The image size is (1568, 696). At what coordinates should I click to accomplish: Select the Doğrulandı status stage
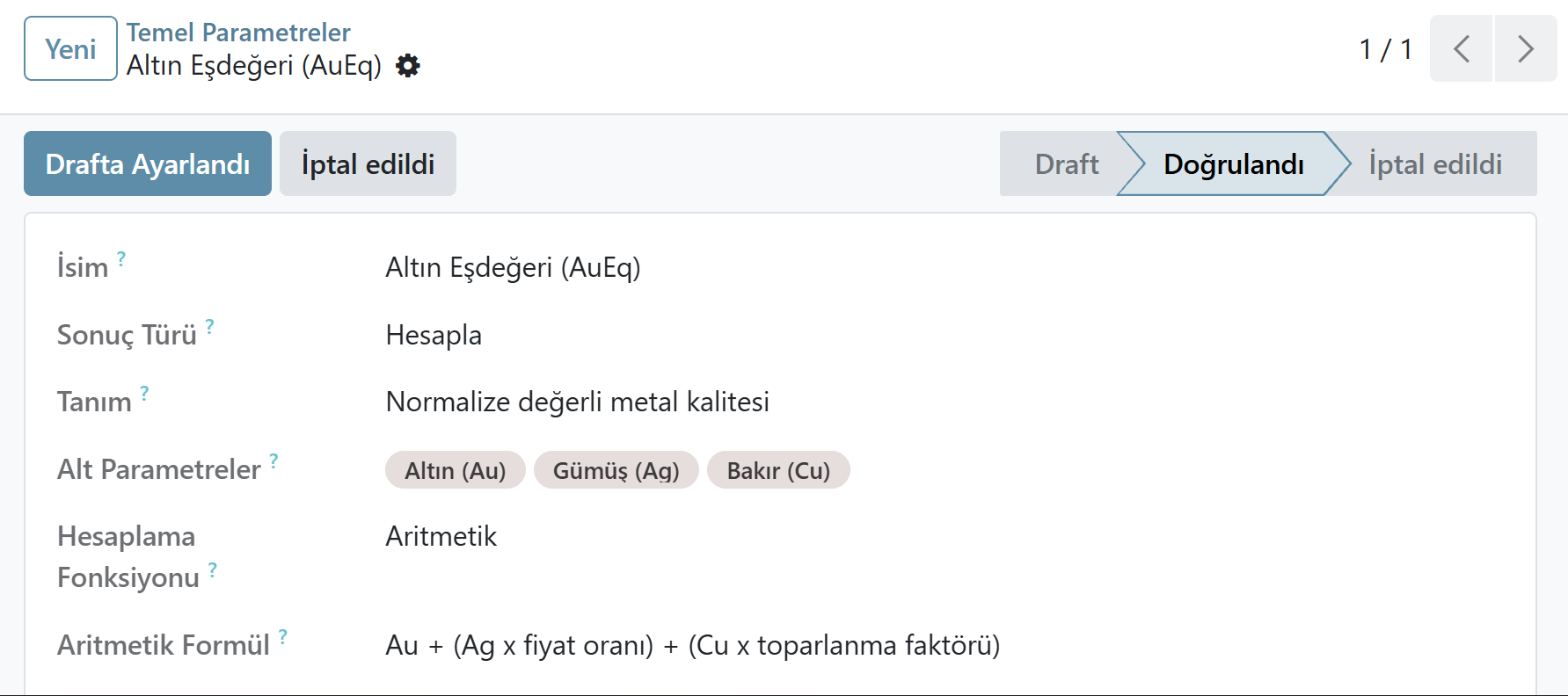pyautogui.click(x=1233, y=163)
